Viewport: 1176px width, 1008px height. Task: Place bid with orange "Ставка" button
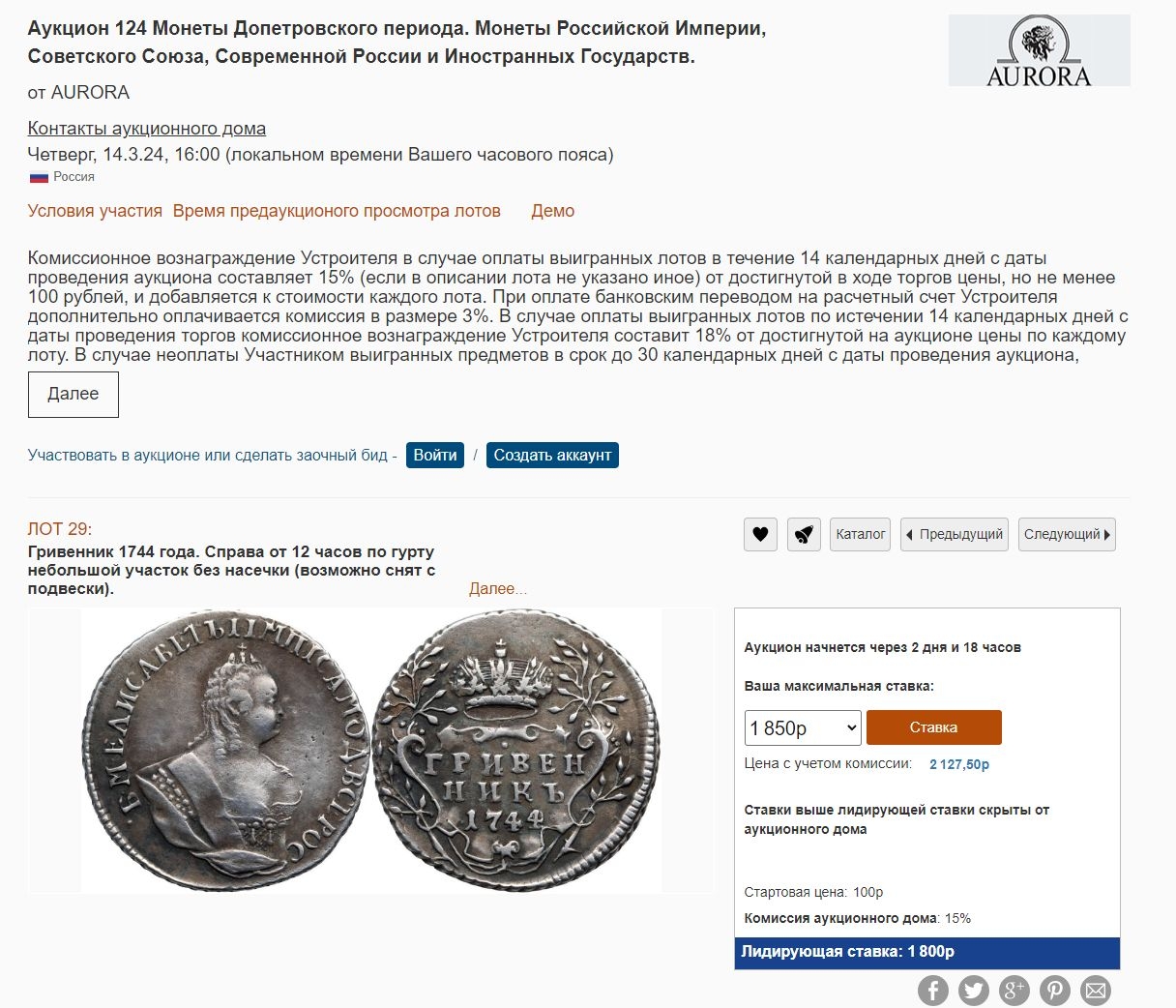tap(933, 727)
